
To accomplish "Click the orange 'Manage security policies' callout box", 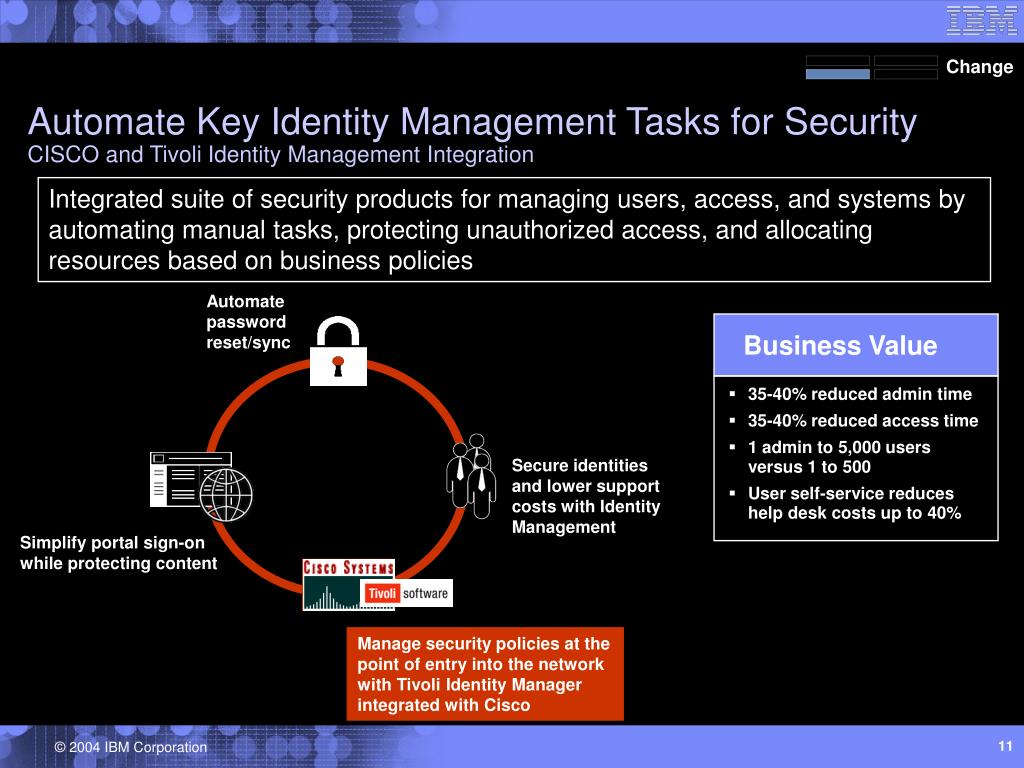I will click(x=485, y=674).
